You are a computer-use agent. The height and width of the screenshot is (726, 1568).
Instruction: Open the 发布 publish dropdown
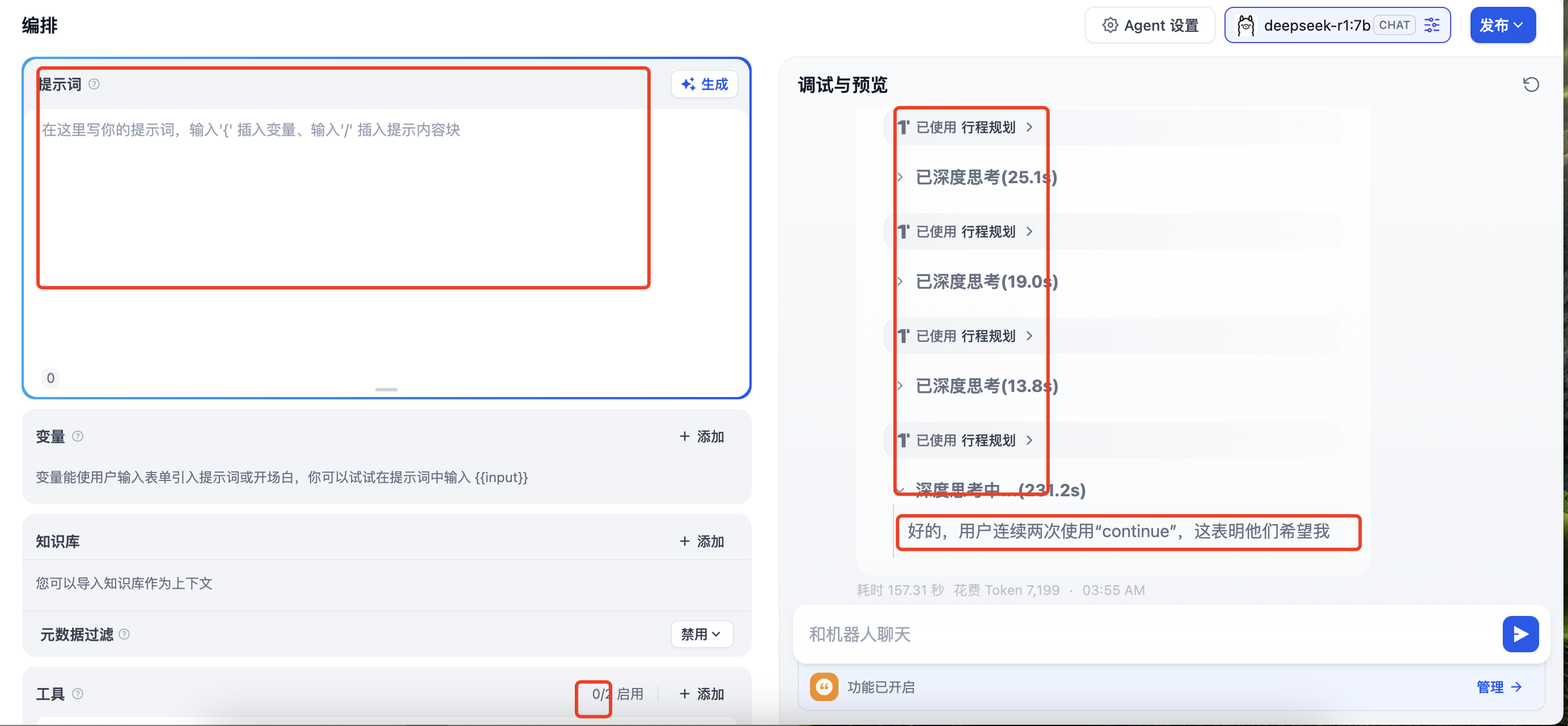[x=1502, y=26]
